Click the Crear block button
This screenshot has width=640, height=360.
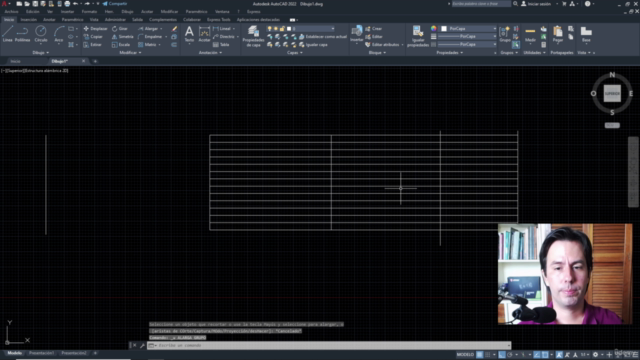click(374, 29)
